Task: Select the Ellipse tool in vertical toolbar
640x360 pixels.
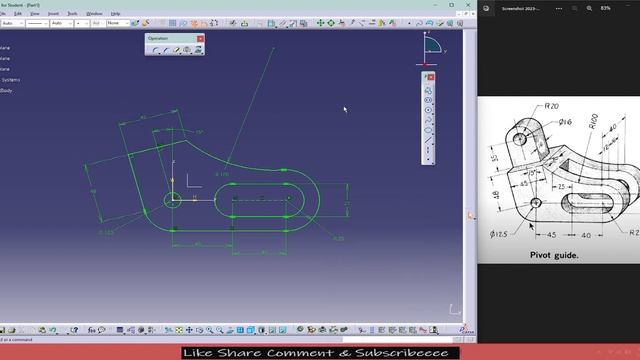Action: pos(428,130)
